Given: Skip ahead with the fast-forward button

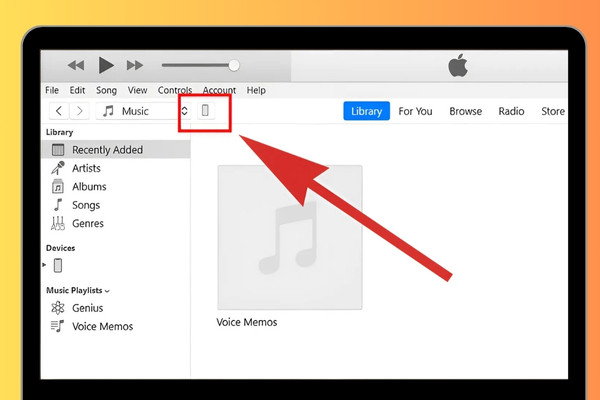Looking at the screenshot, I should [135, 65].
